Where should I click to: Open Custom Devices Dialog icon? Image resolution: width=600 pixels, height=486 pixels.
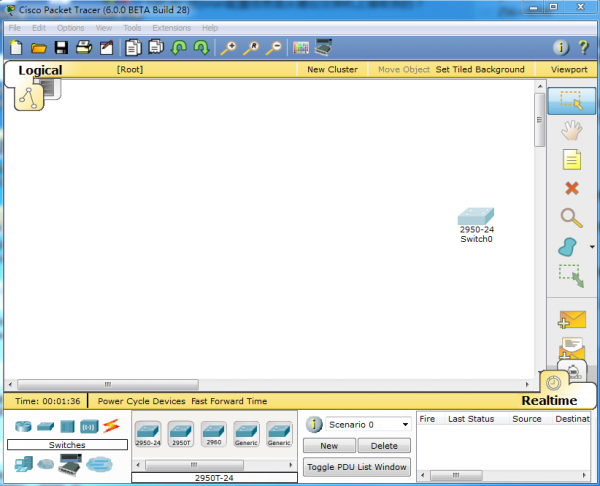tap(323, 47)
